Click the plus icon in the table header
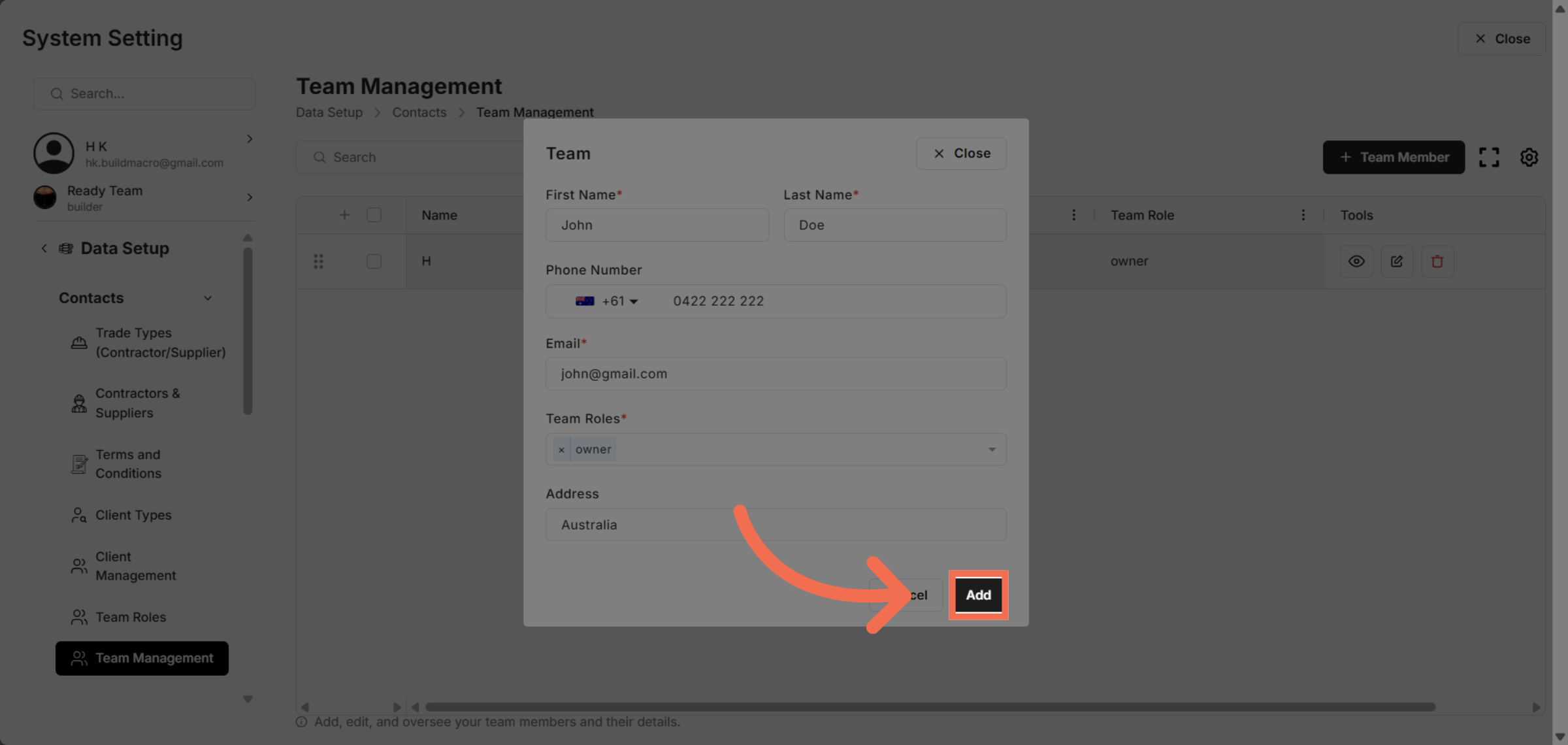 344,214
